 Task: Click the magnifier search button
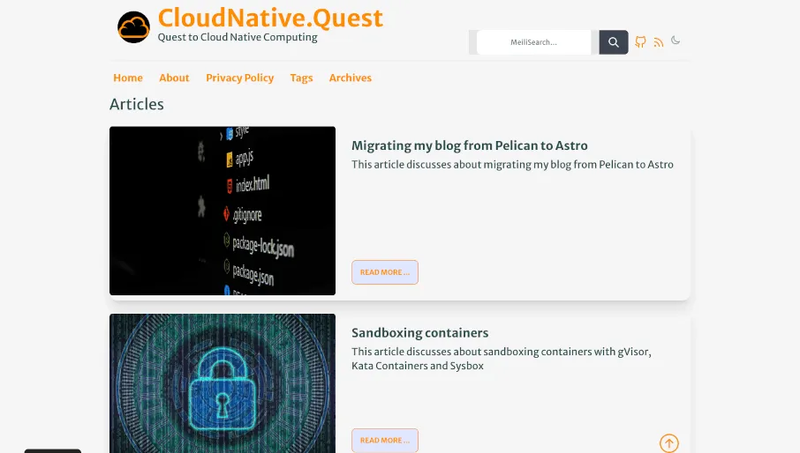(x=613, y=42)
